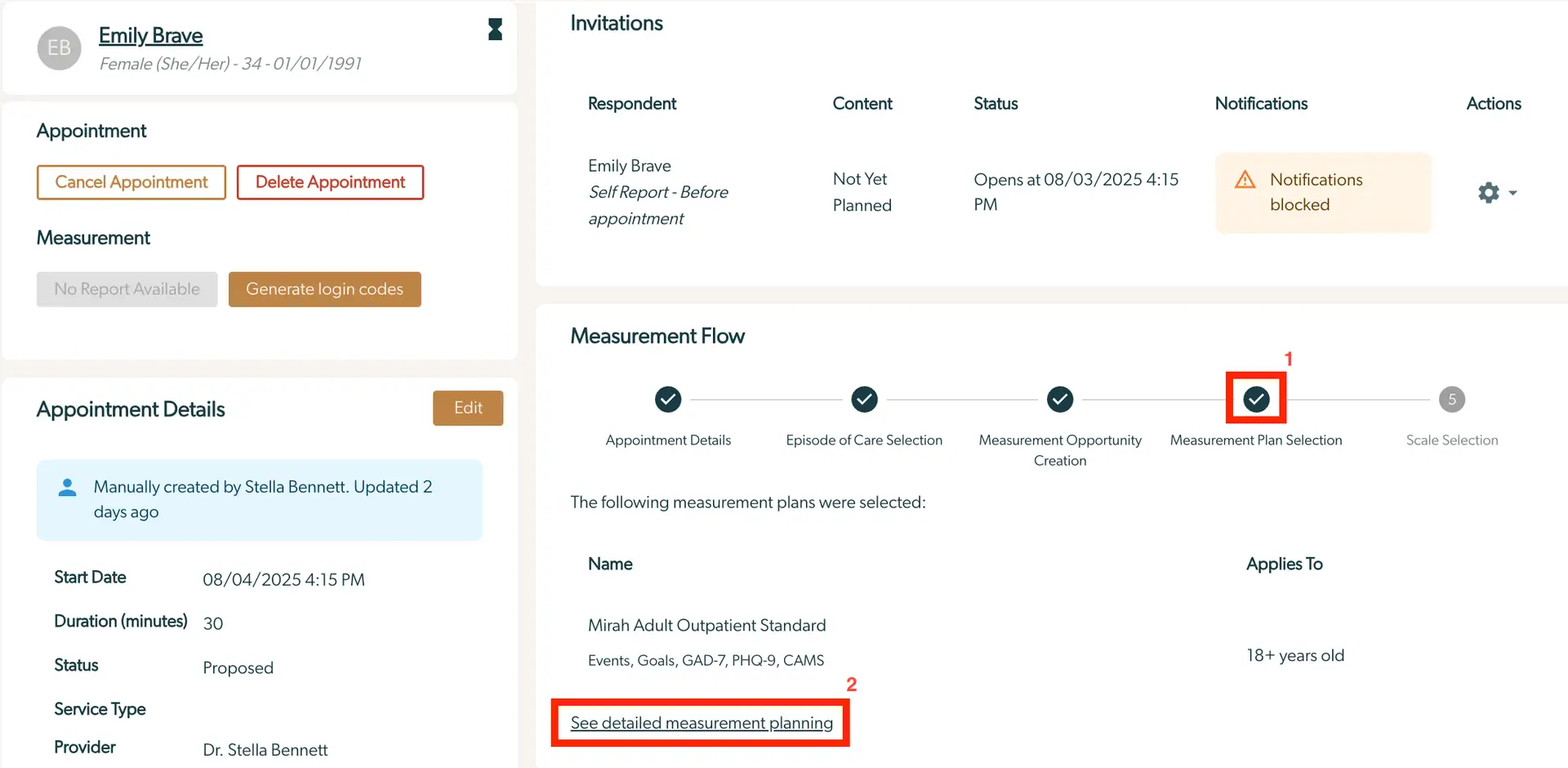
Task: Click the Appointment Details checkmark step
Action: [x=668, y=400]
